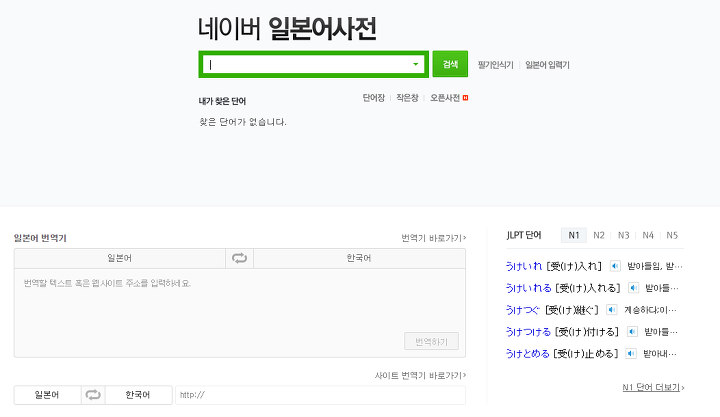Screen dimensions: 720x417
Task: Open 작은창 small window link
Action: pos(407,98)
